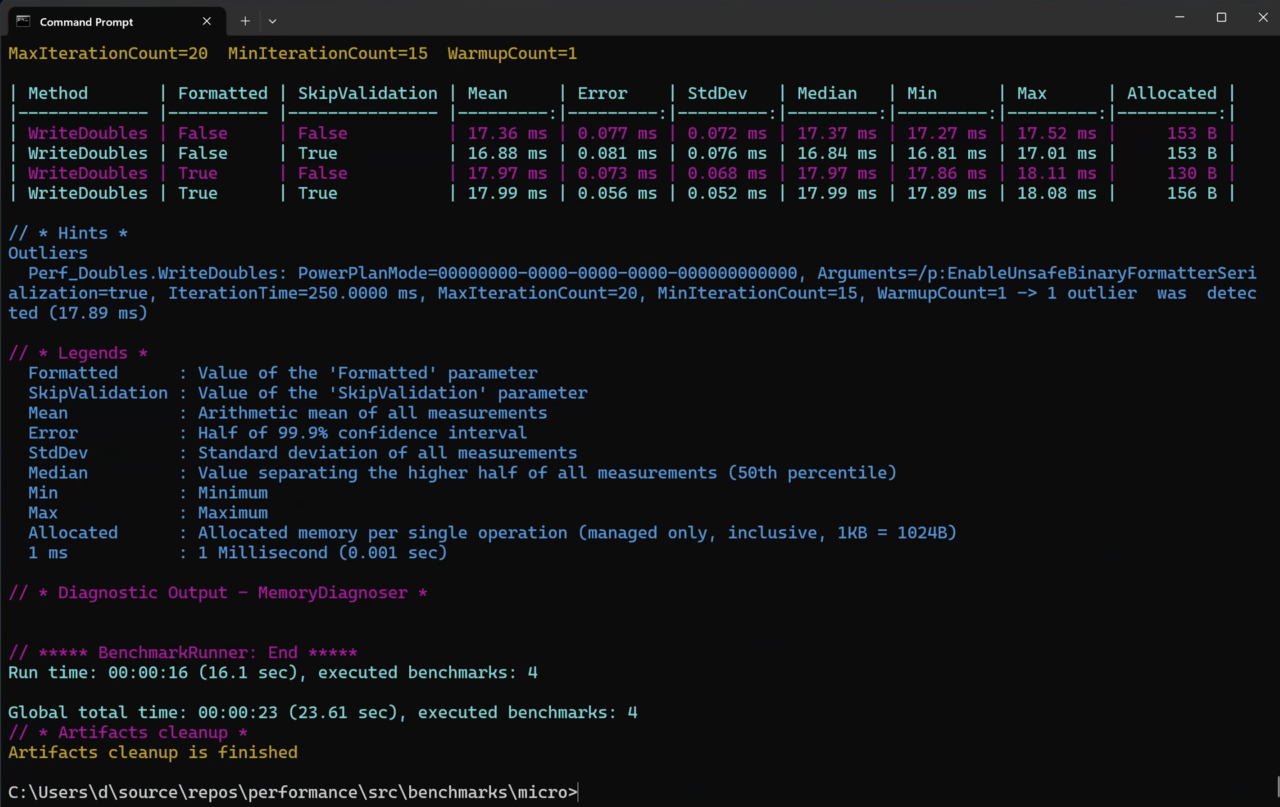Expand the new tab profile dropdown
The height and width of the screenshot is (807, 1280).
[x=272, y=21]
